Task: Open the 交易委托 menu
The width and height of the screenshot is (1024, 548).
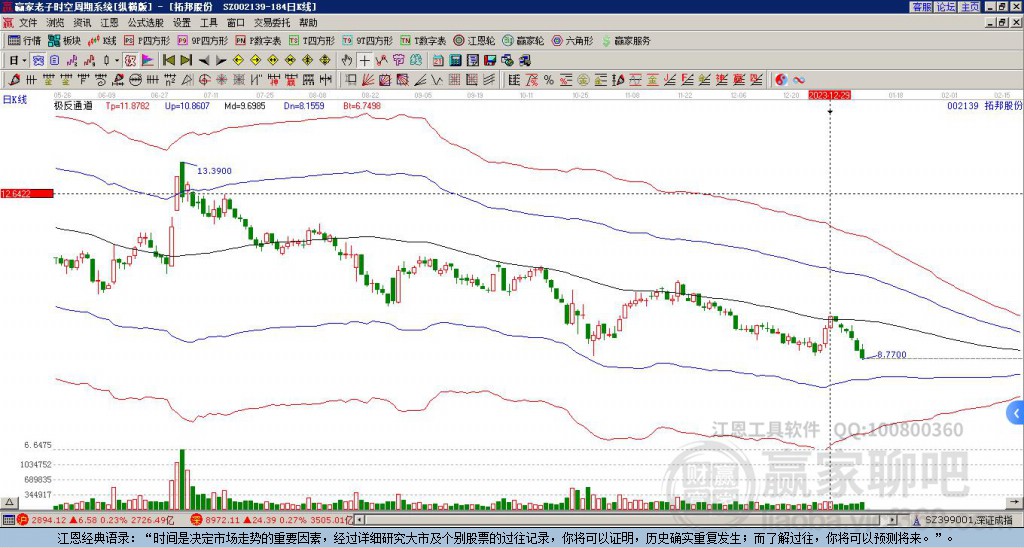Action: tap(271, 22)
